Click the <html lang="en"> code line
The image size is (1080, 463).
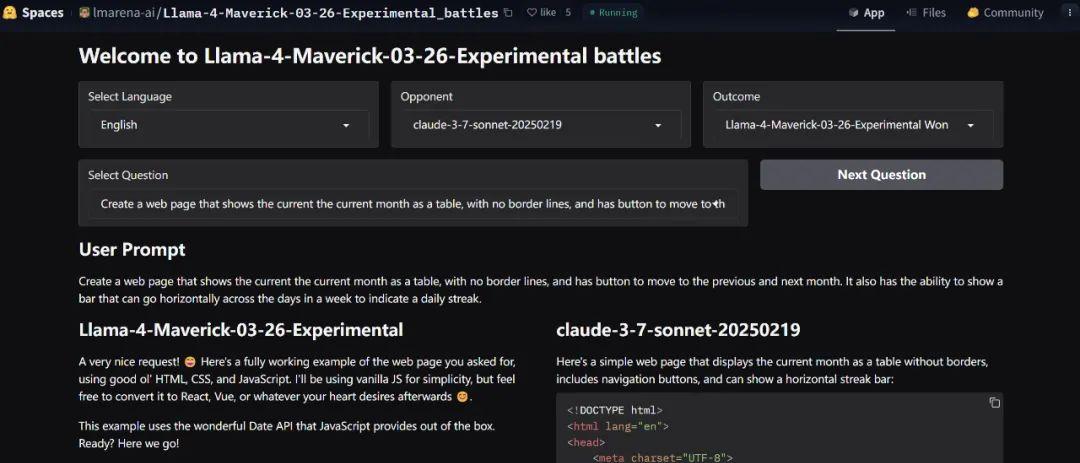tap(618, 426)
